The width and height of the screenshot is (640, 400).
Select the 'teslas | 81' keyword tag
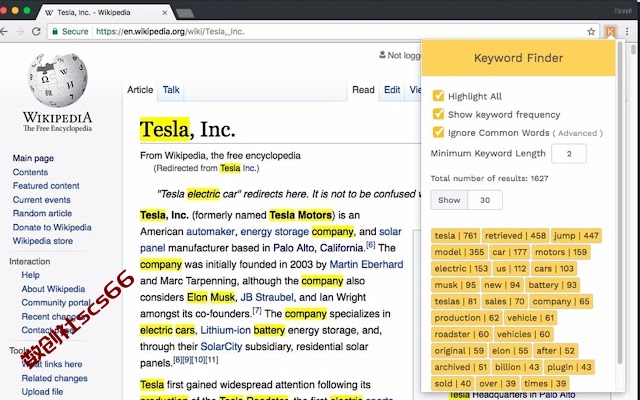point(456,301)
